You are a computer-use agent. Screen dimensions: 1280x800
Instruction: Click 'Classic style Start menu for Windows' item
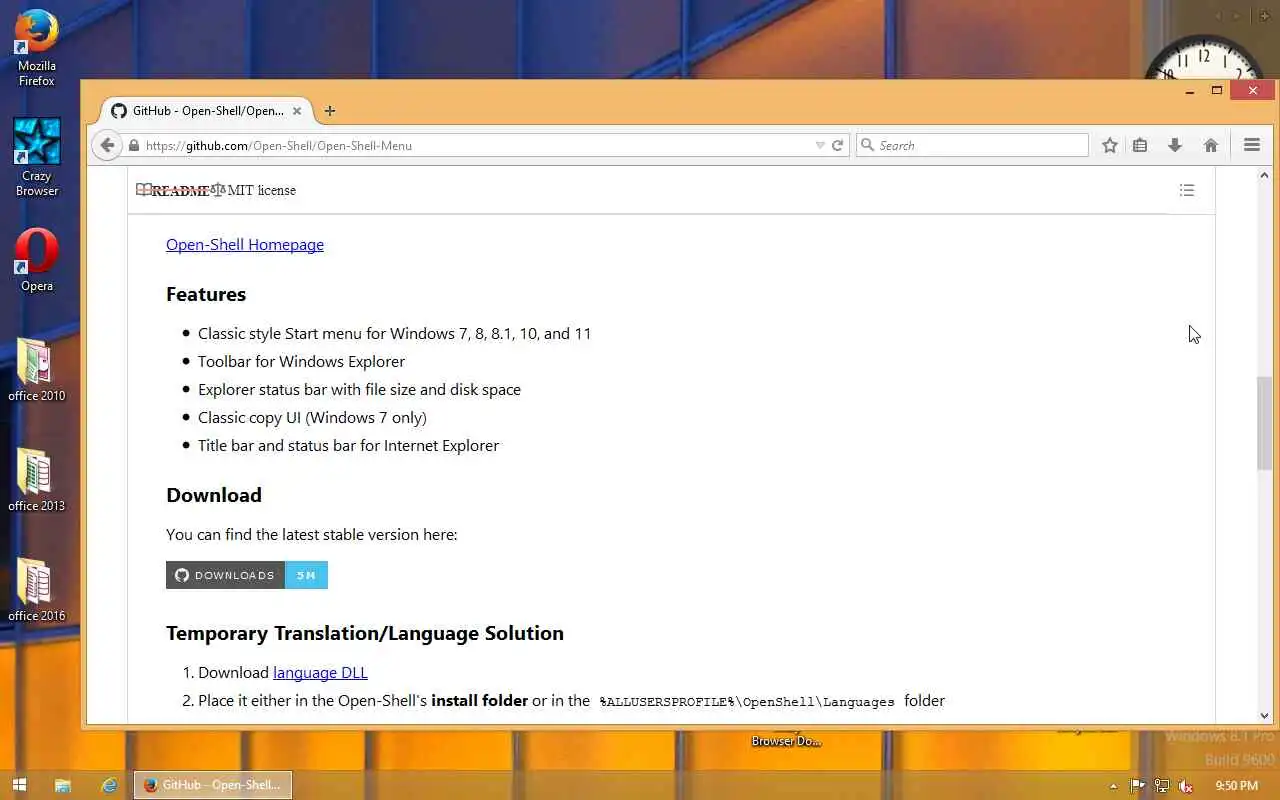(394, 333)
